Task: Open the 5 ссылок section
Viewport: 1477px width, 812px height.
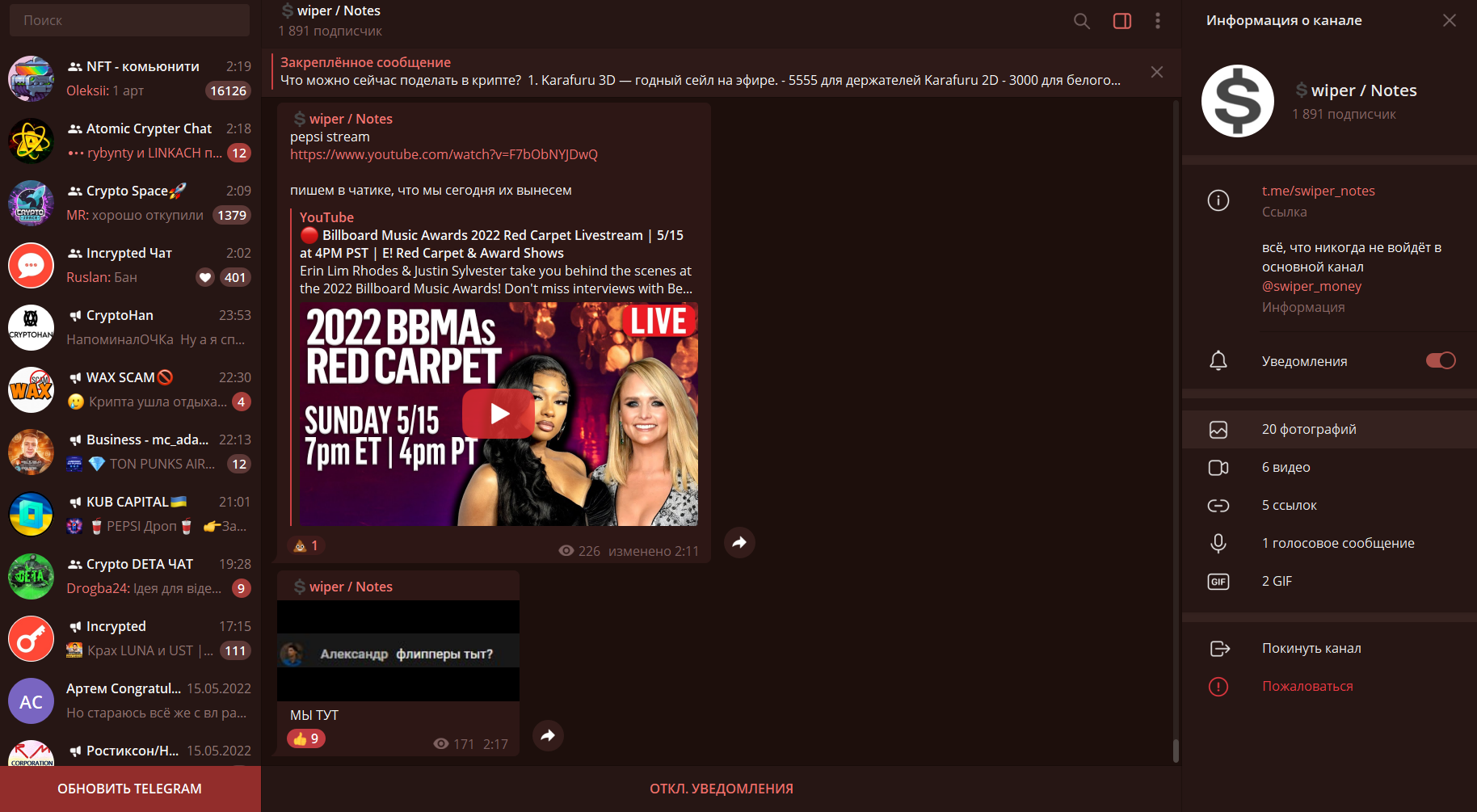Action: pos(1329,505)
